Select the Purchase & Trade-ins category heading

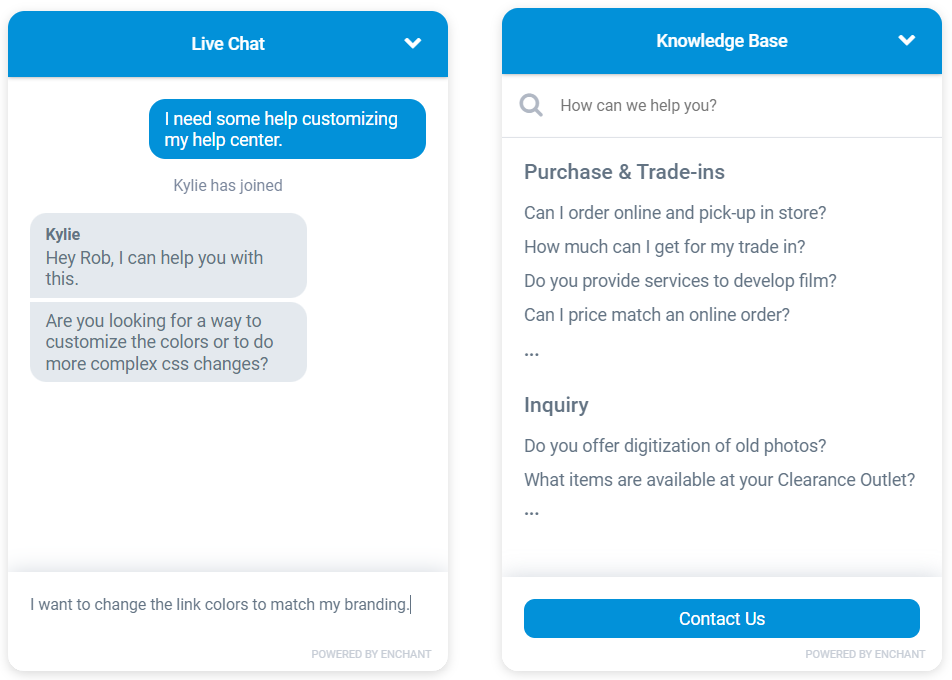(624, 172)
